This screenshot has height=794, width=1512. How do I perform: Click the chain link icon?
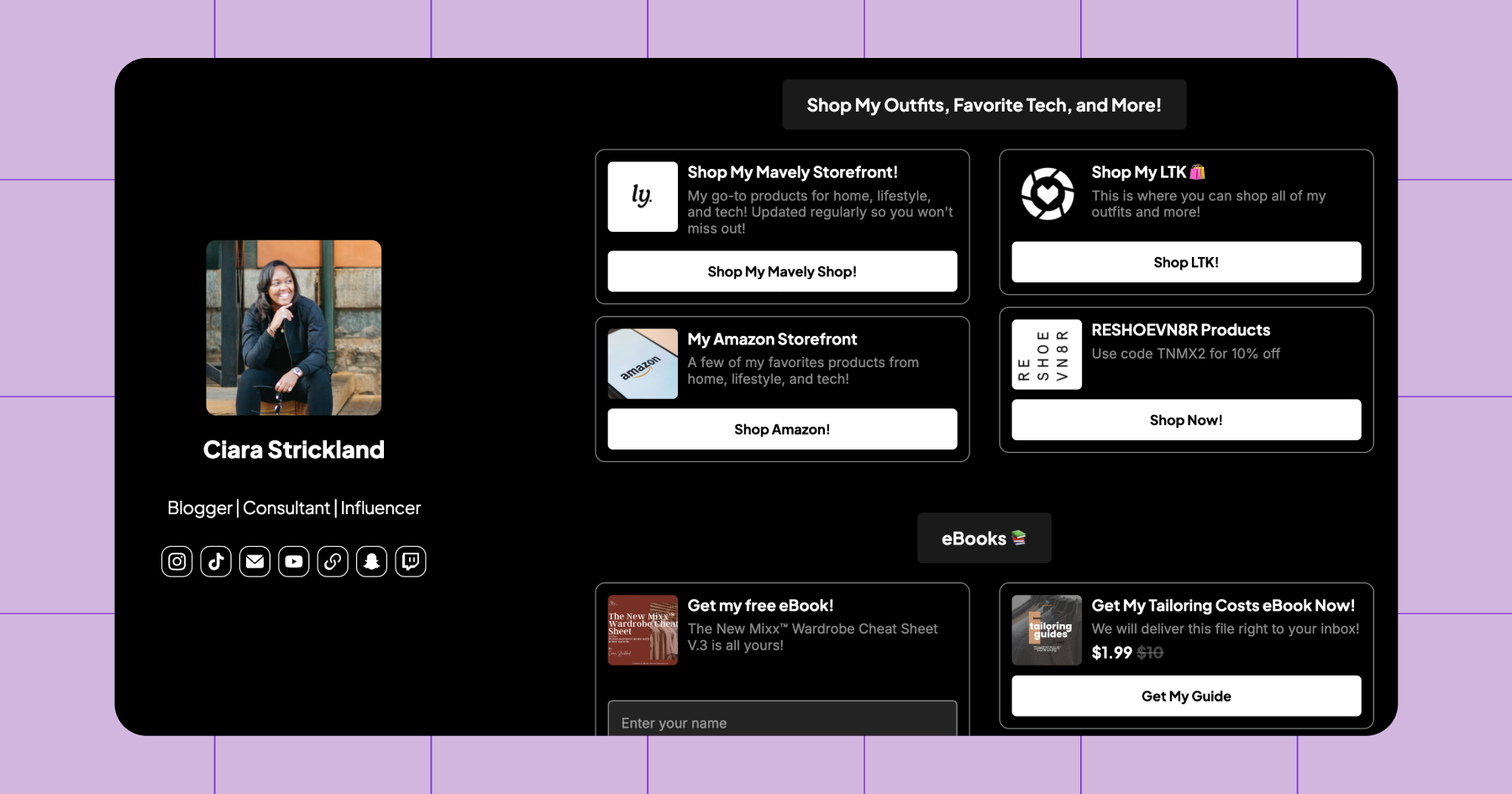(333, 561)
